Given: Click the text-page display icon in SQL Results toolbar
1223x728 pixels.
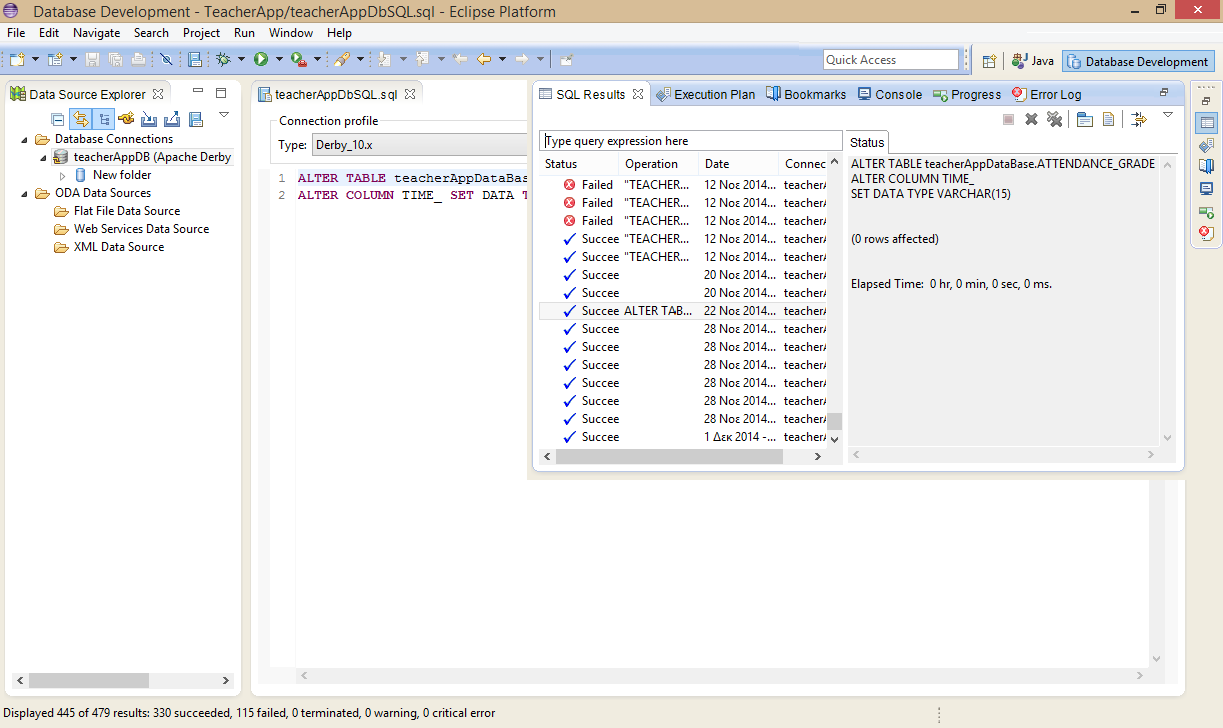Looking at the screenshot, I should 1108,120.
